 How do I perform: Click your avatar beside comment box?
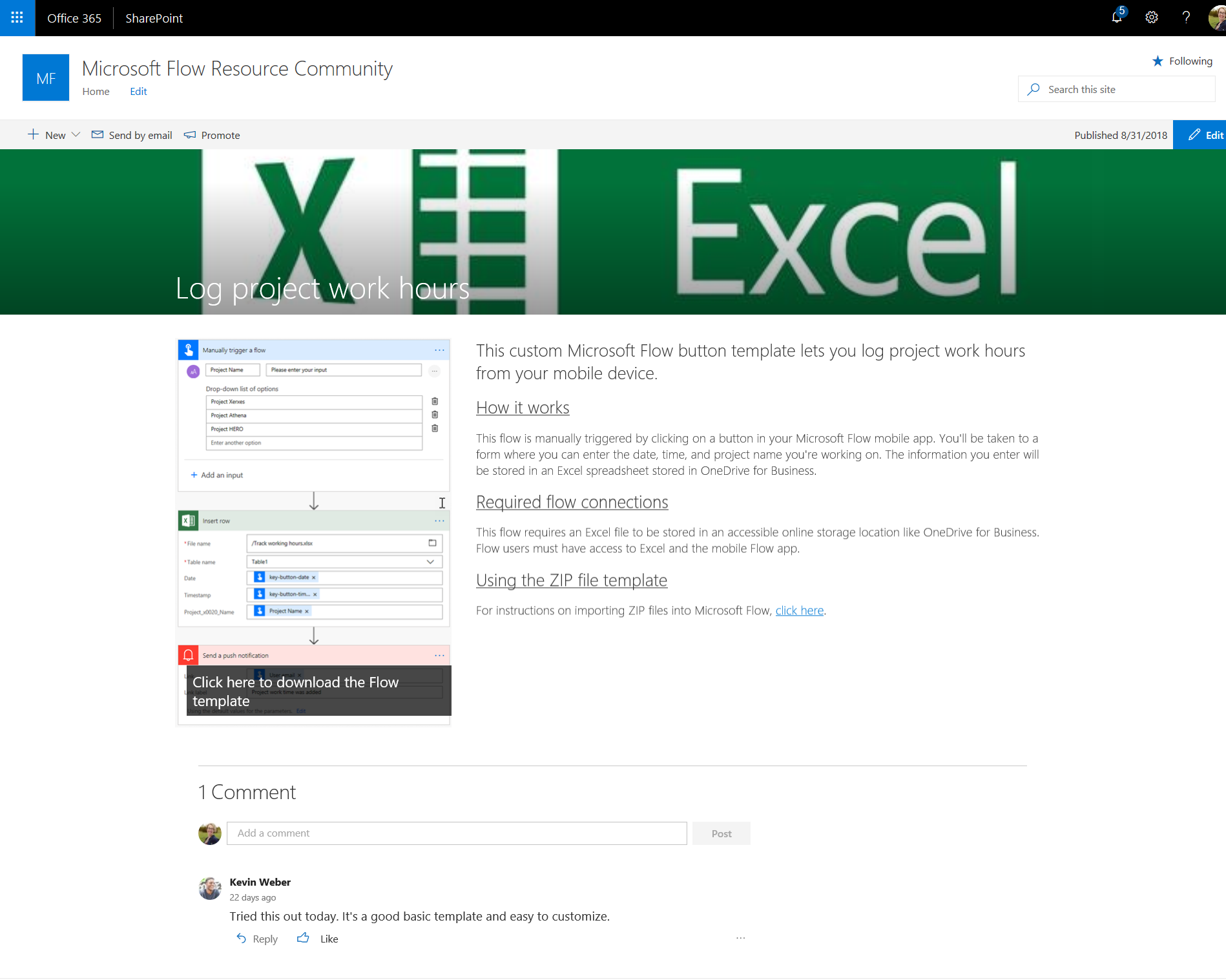(x=210, y=833)
